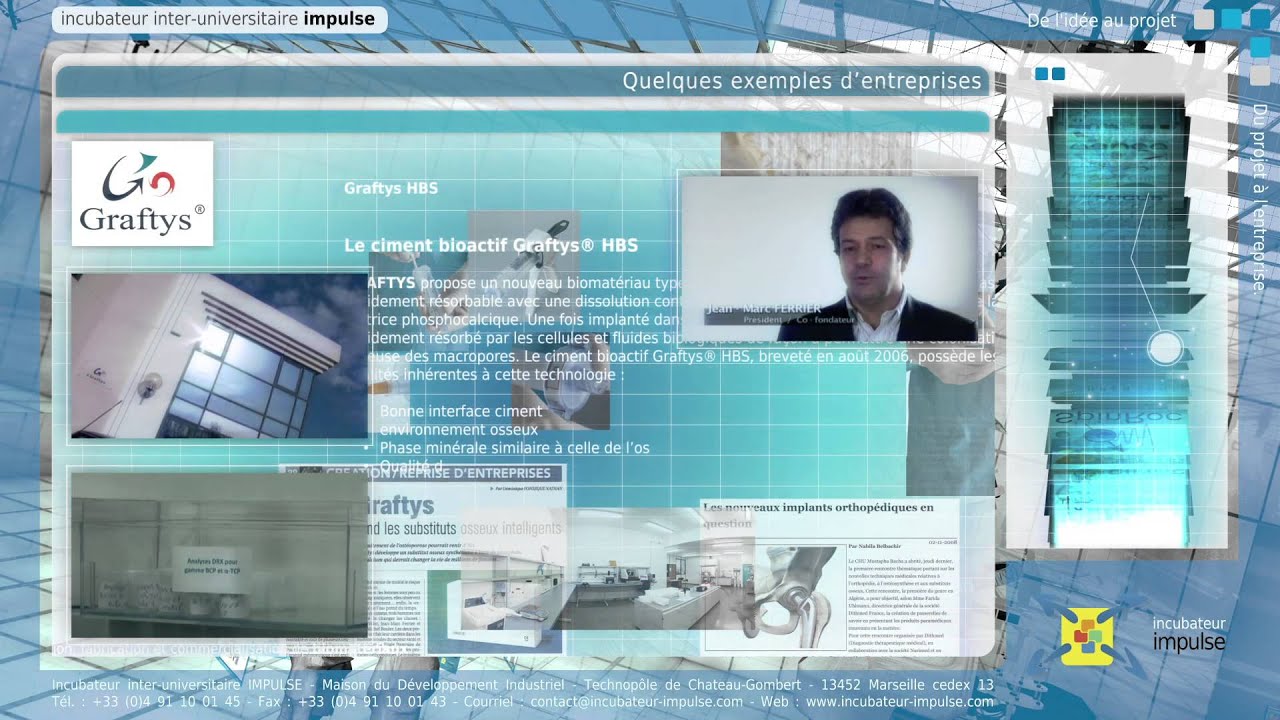Viewport: 1280px width, 720px height.
Task: Play the Jean-Marc Ferrier interview video
Action: [829, 258]
